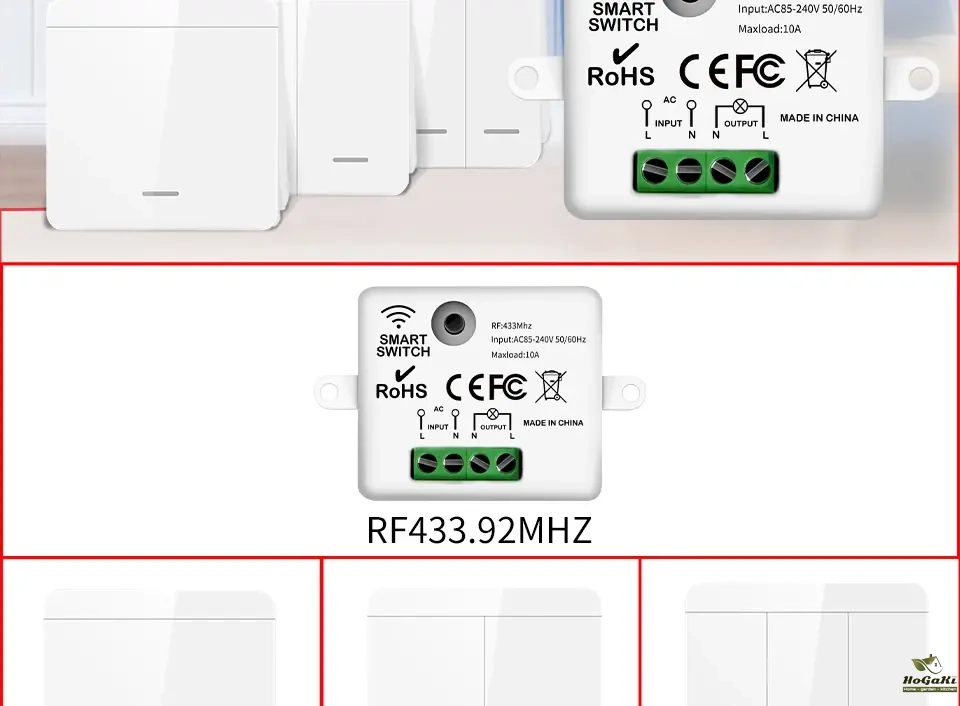This screenshot has height=706, width=960.
Task: Click the large white wall switch at top left
Action: coord(162,115)
